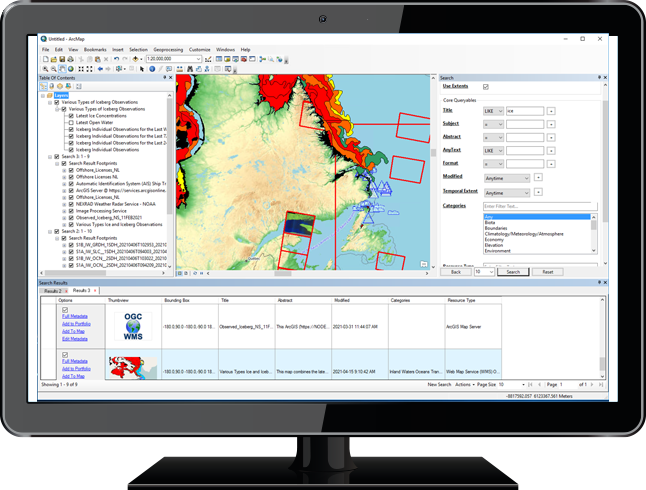This screenshot has height=490, width=646.
Task: Click the Fixed Zoom In arrows icon
Action: tap(81, 69)
